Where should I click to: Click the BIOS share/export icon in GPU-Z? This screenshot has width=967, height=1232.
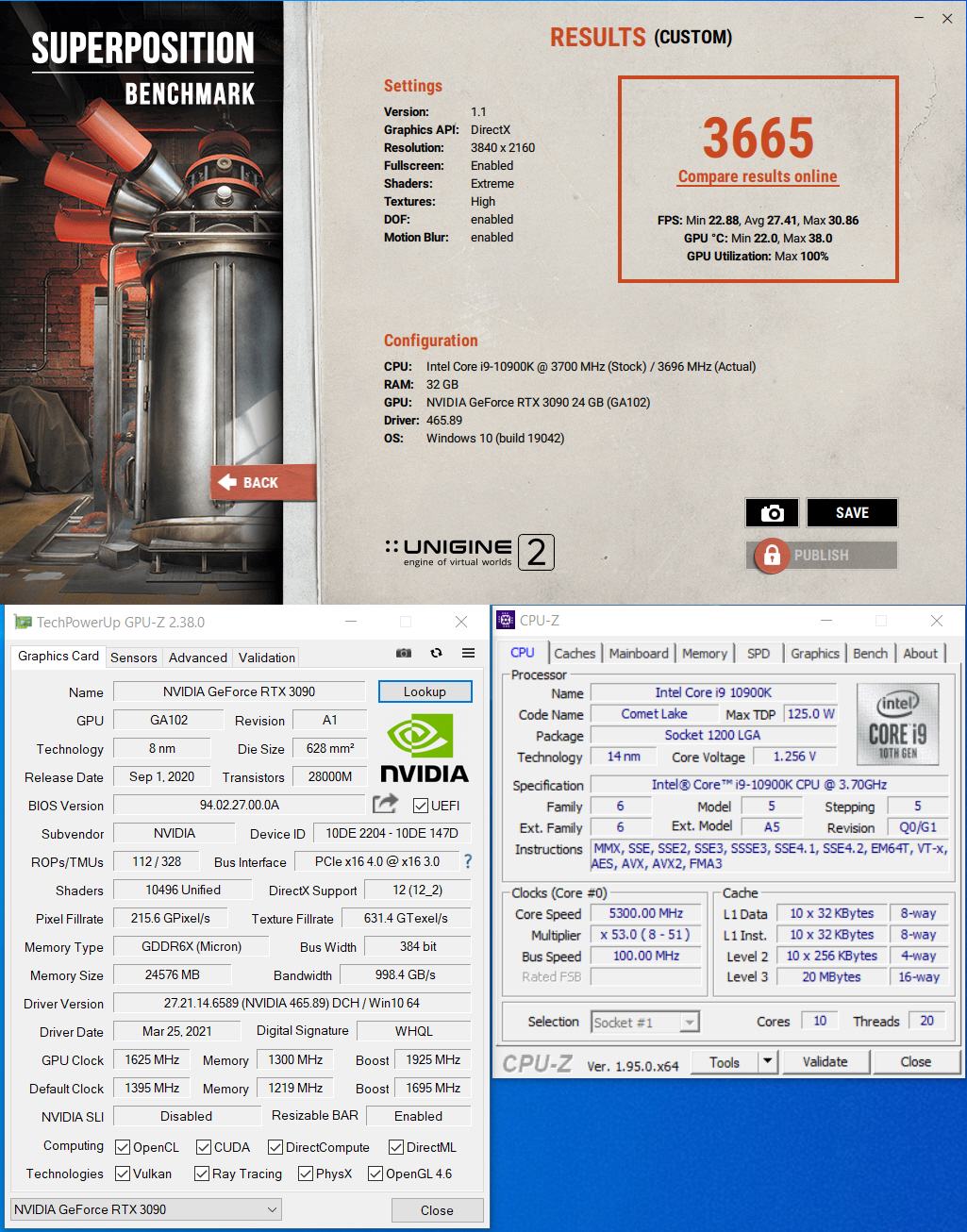click(385, 804)
